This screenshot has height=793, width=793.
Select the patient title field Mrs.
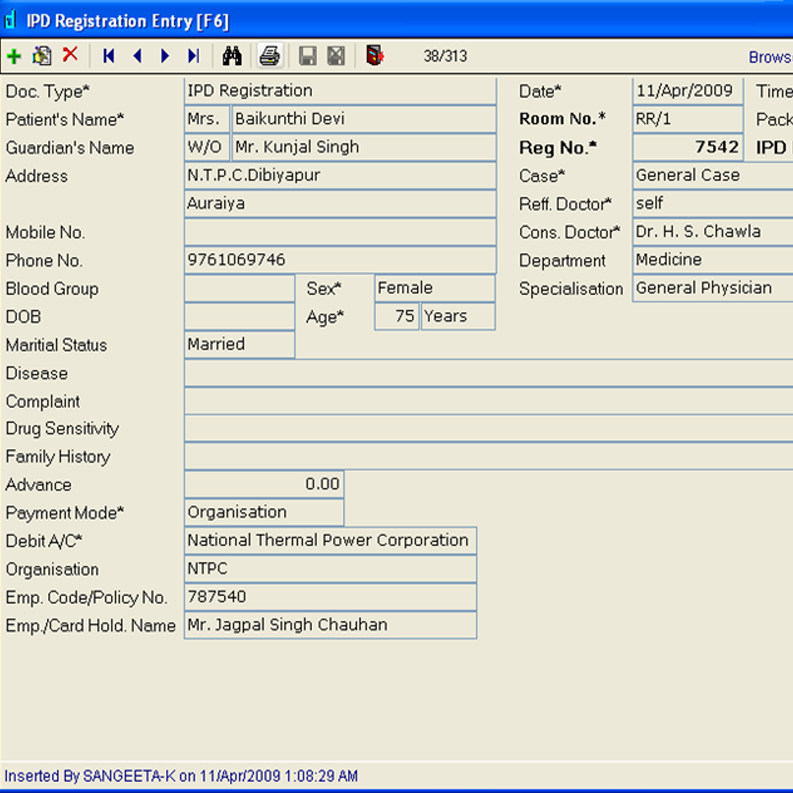click(207, 119)
